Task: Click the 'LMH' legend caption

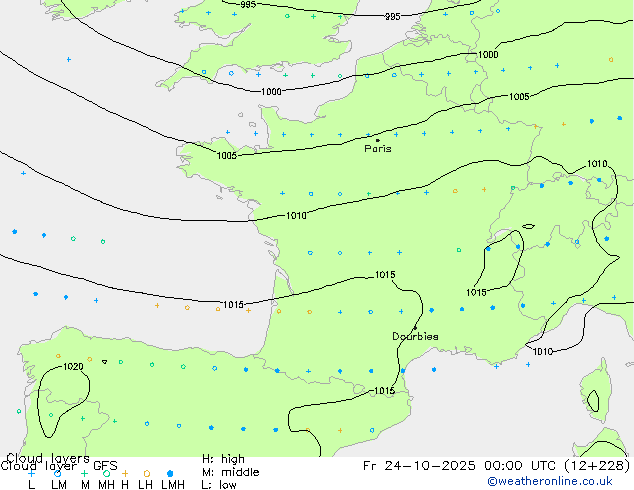Action: pyautogui.click(x=173, y=485)
